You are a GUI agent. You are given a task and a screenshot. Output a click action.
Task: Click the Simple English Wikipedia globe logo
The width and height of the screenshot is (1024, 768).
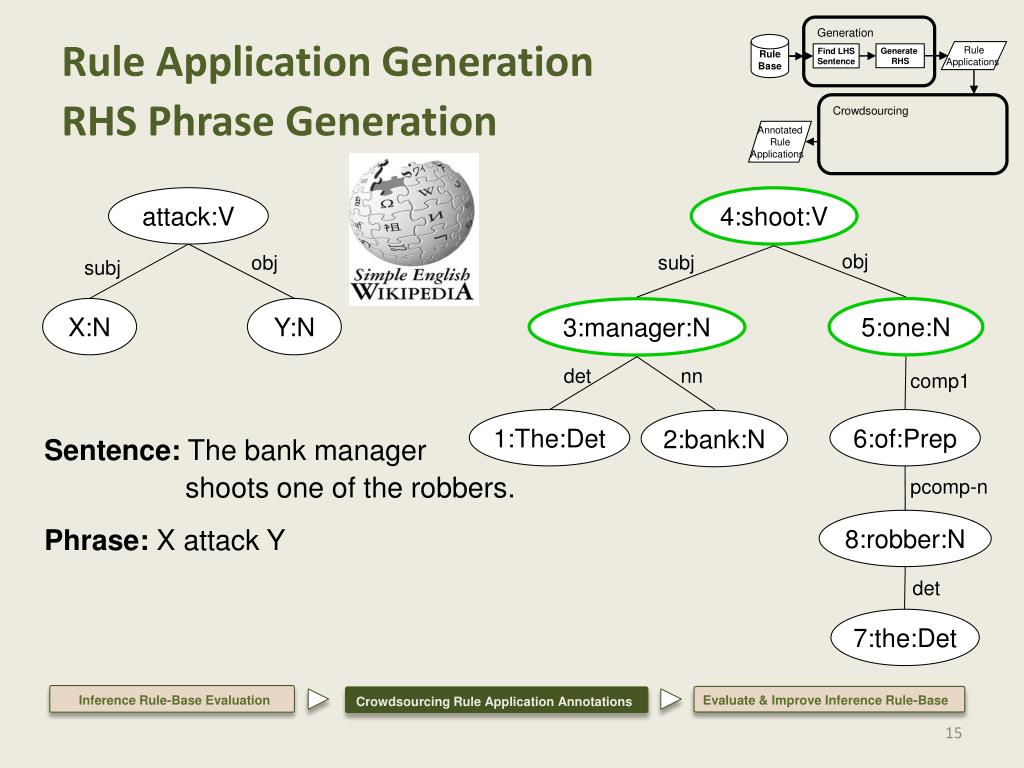coord(413,229)
